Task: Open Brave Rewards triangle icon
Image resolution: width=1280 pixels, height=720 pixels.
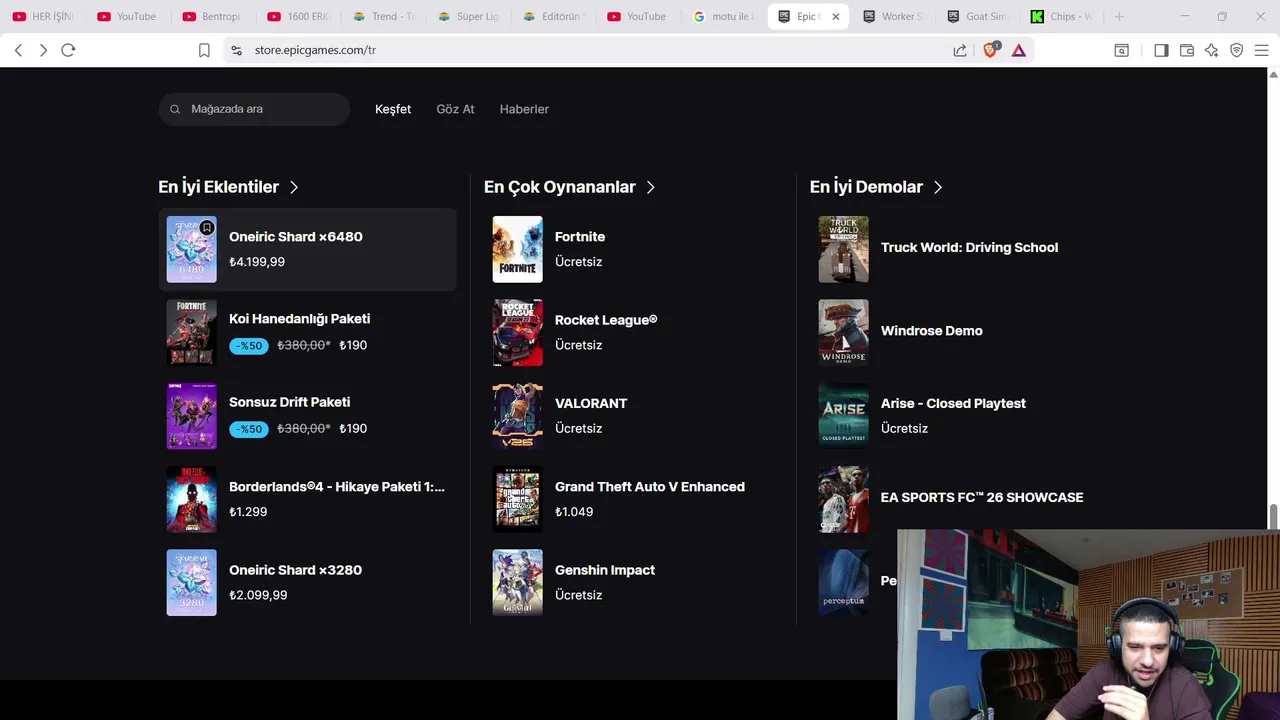Action: pyautogui.click(x=1018, y=50)
